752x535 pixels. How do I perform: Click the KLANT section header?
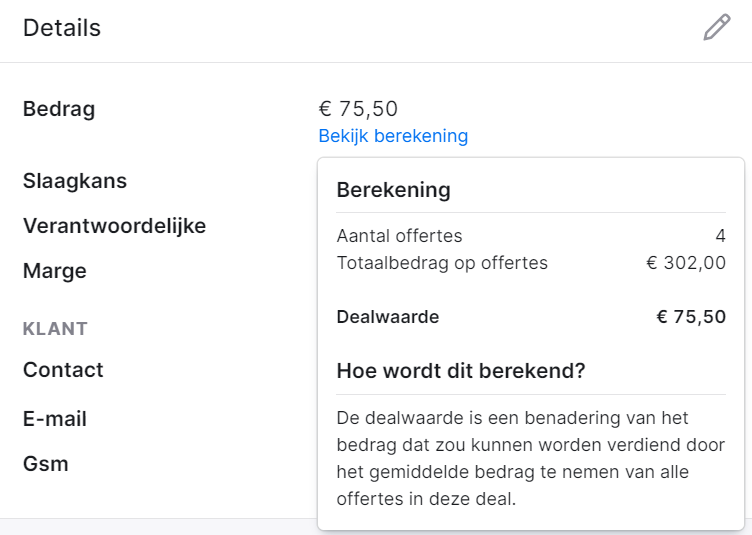click(x=55, y=329)
